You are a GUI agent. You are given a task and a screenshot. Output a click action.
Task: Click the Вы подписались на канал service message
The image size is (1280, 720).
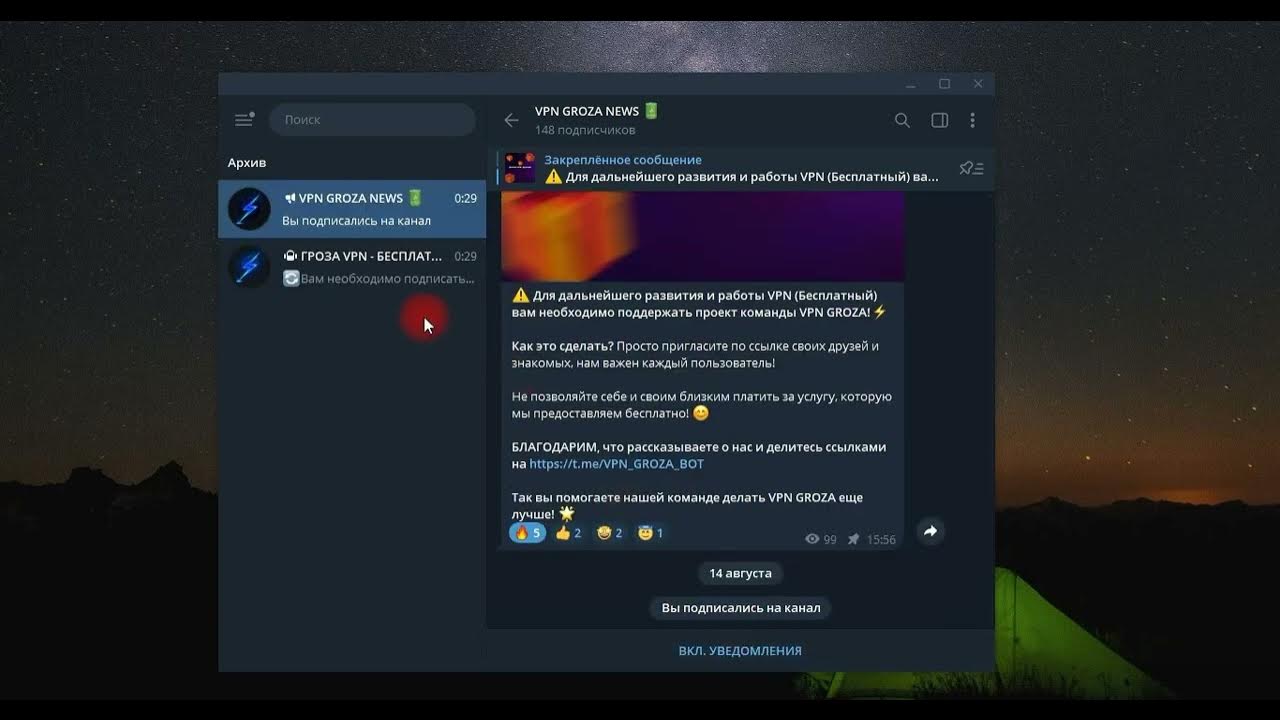(741, 608)
